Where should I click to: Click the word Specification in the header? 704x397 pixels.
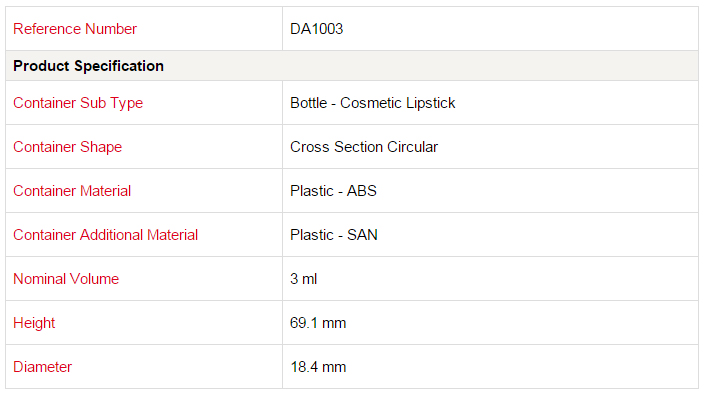click(x=119, y=66)
